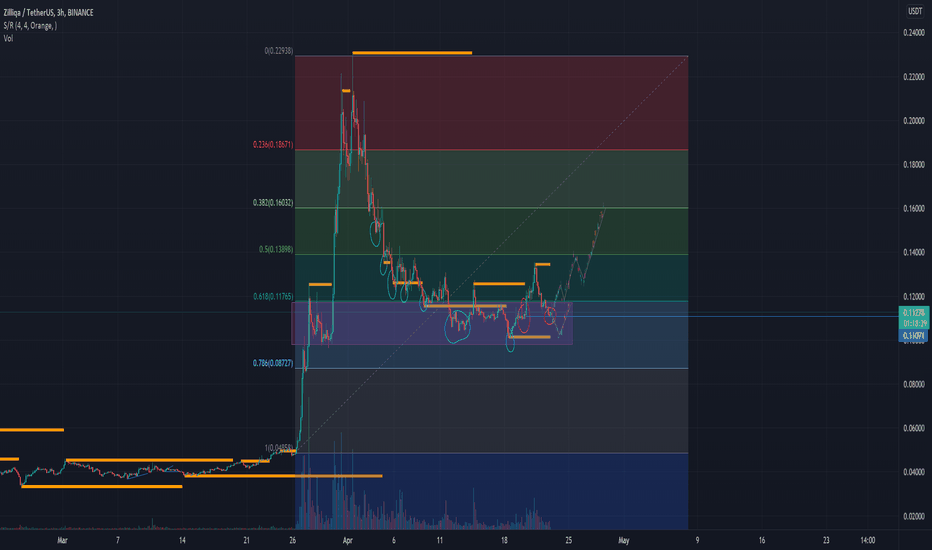Select the 0.5(0.13898) Fibonacci level label
The width and height of the screenshot is (932, 550).
click(x=276, y=250)
